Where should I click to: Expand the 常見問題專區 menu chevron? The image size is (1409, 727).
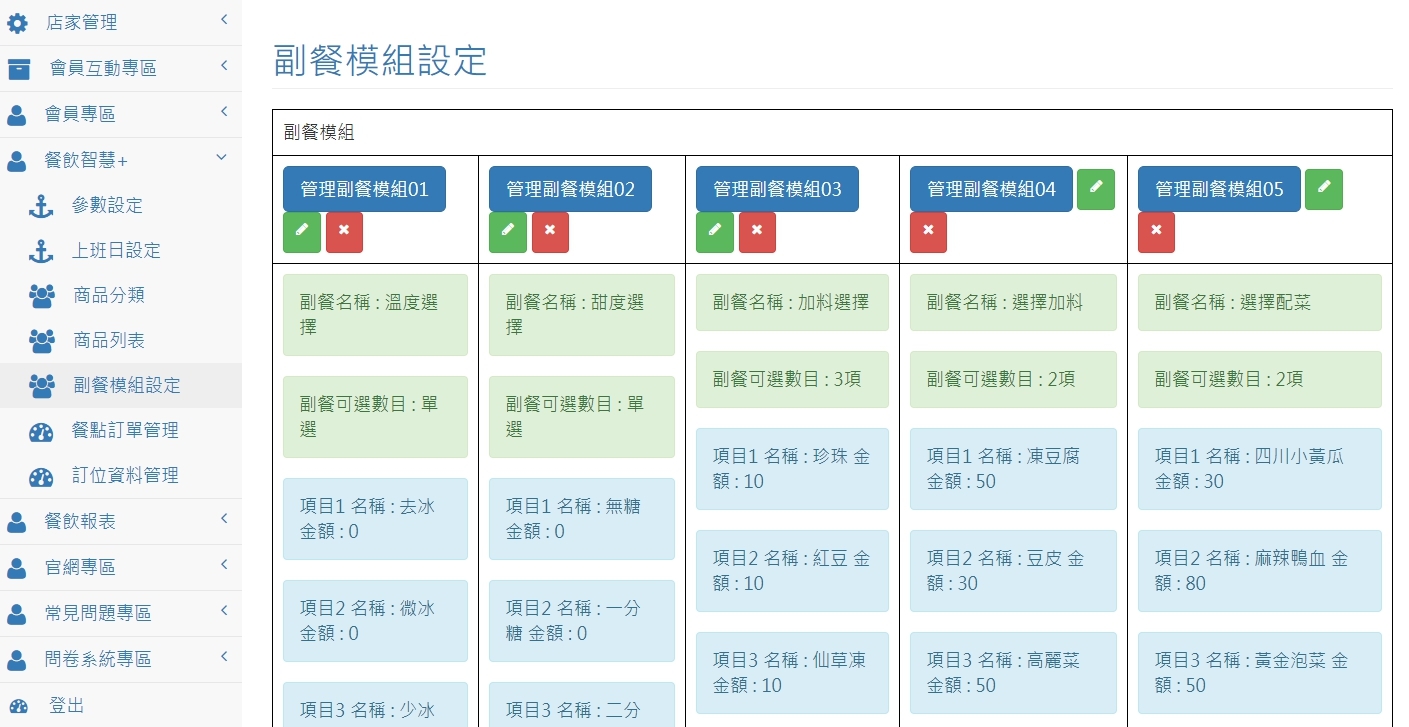223,611
